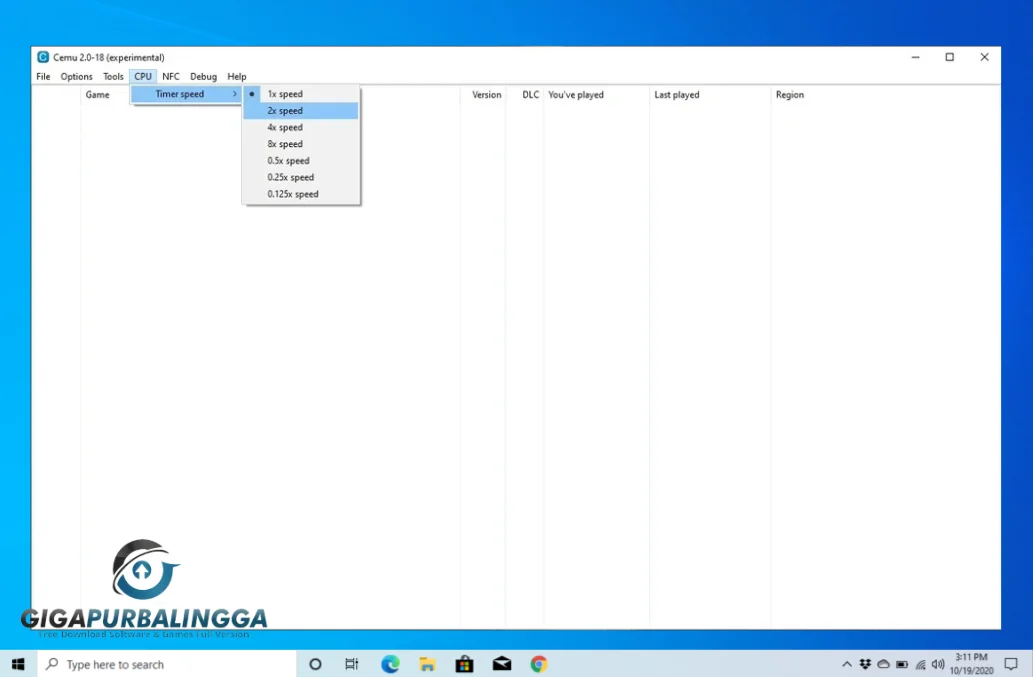
Task: Open the File menu
Action: click(x=43, y=77)
